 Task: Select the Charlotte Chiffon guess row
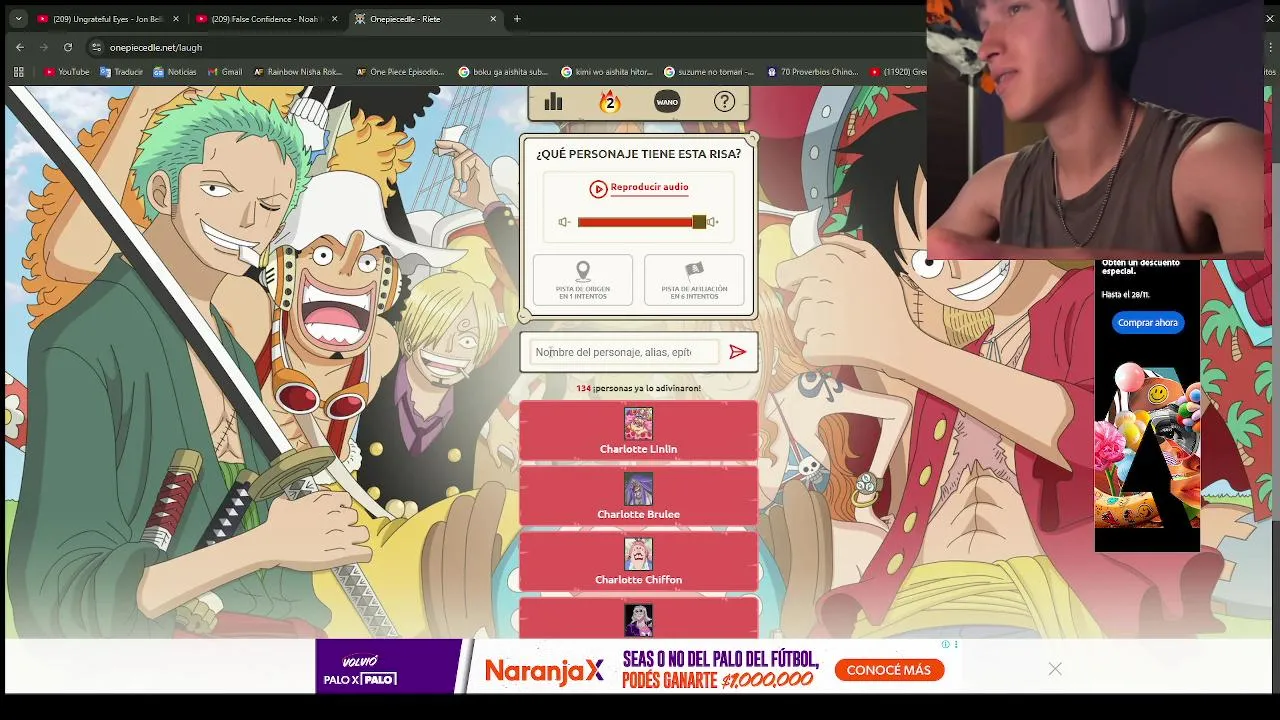(x=638, y=561)
